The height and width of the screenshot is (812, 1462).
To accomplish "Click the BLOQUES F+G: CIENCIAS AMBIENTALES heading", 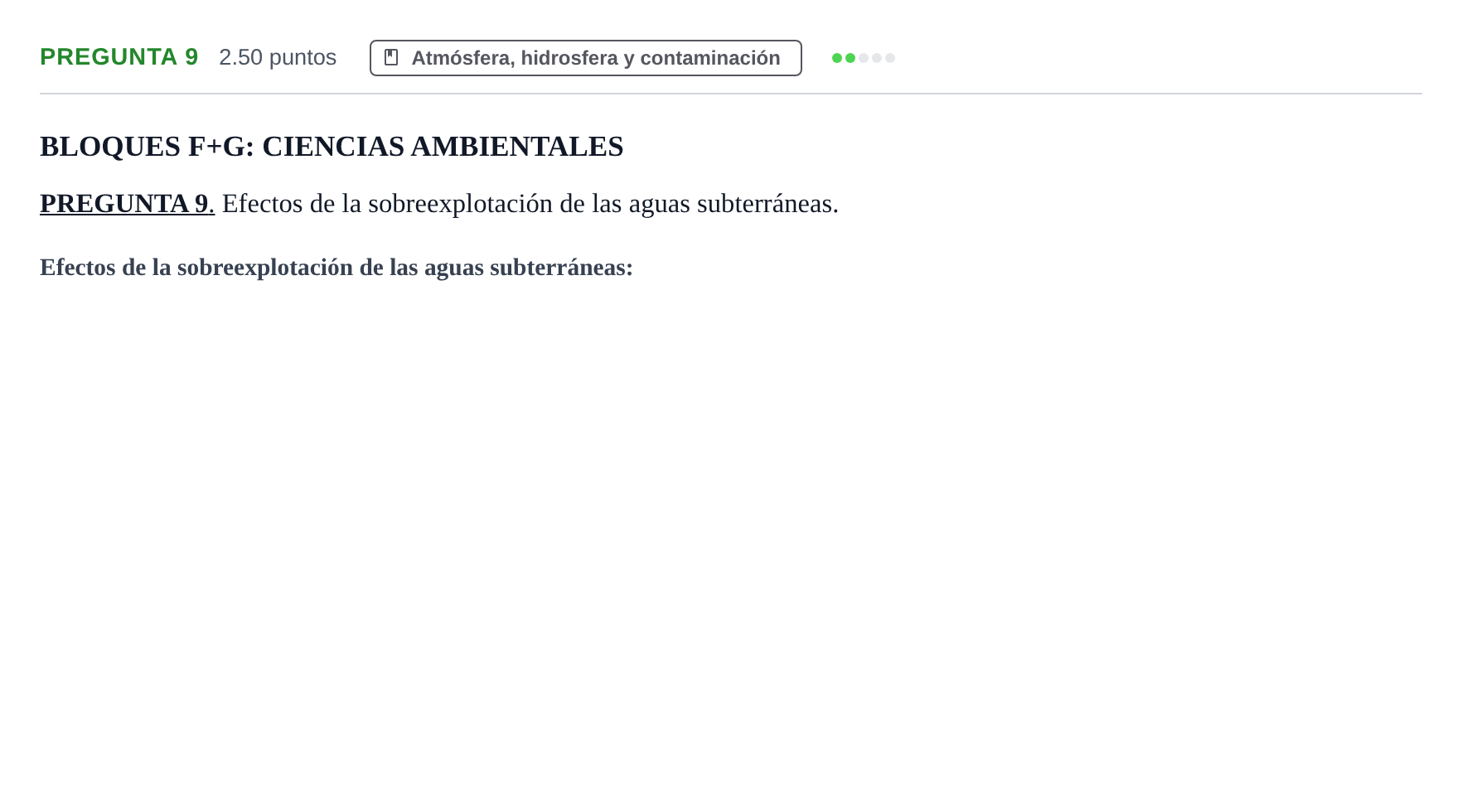I will (x=332, y=146).
